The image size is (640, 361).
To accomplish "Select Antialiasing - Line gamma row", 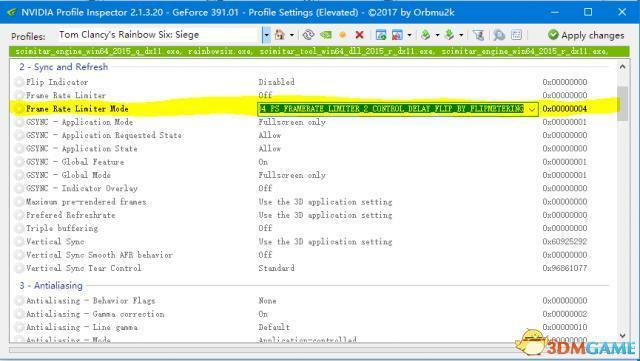I will coord(313,327).
